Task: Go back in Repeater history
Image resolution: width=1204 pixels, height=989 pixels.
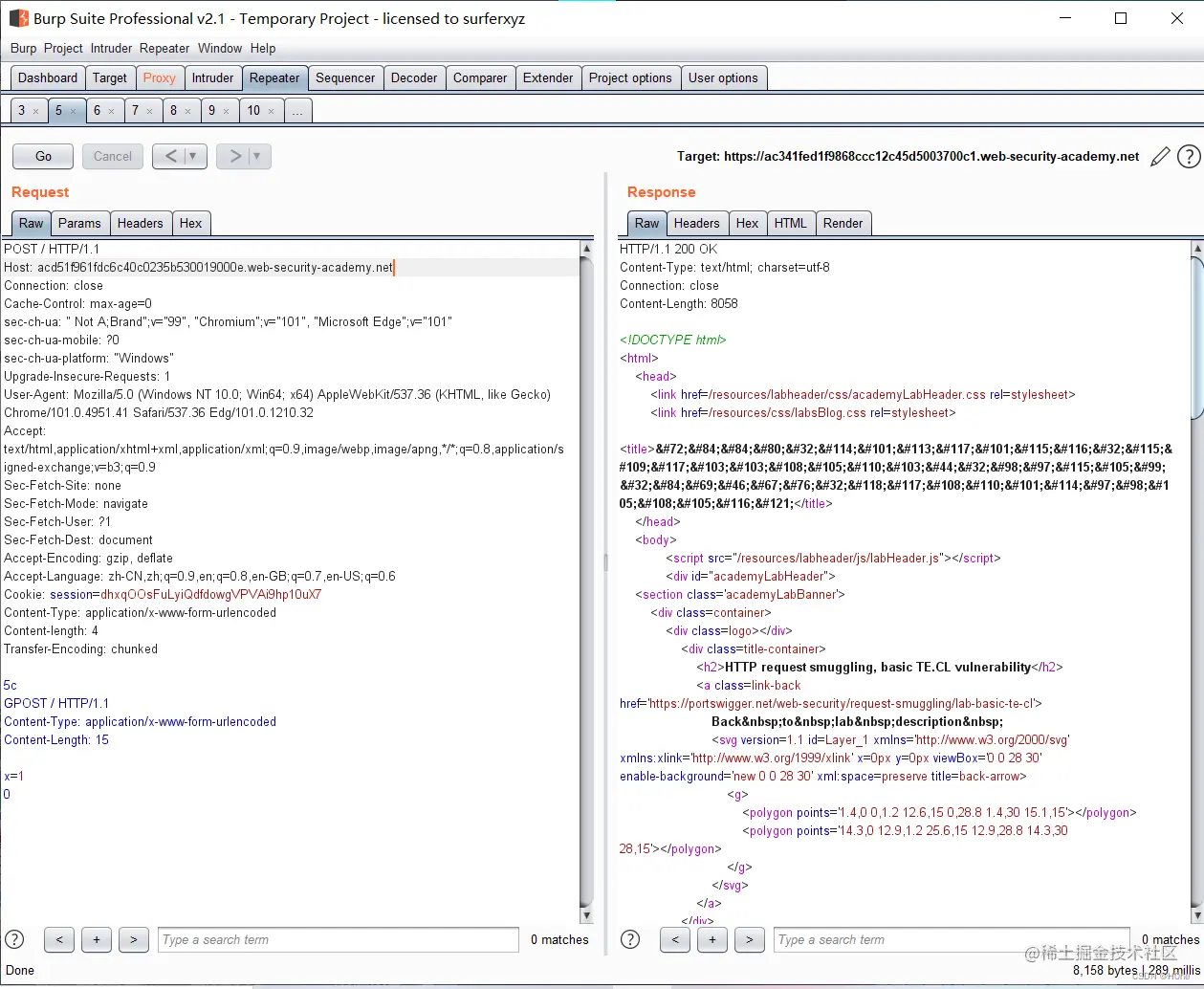Action: [x=170, y=156]
